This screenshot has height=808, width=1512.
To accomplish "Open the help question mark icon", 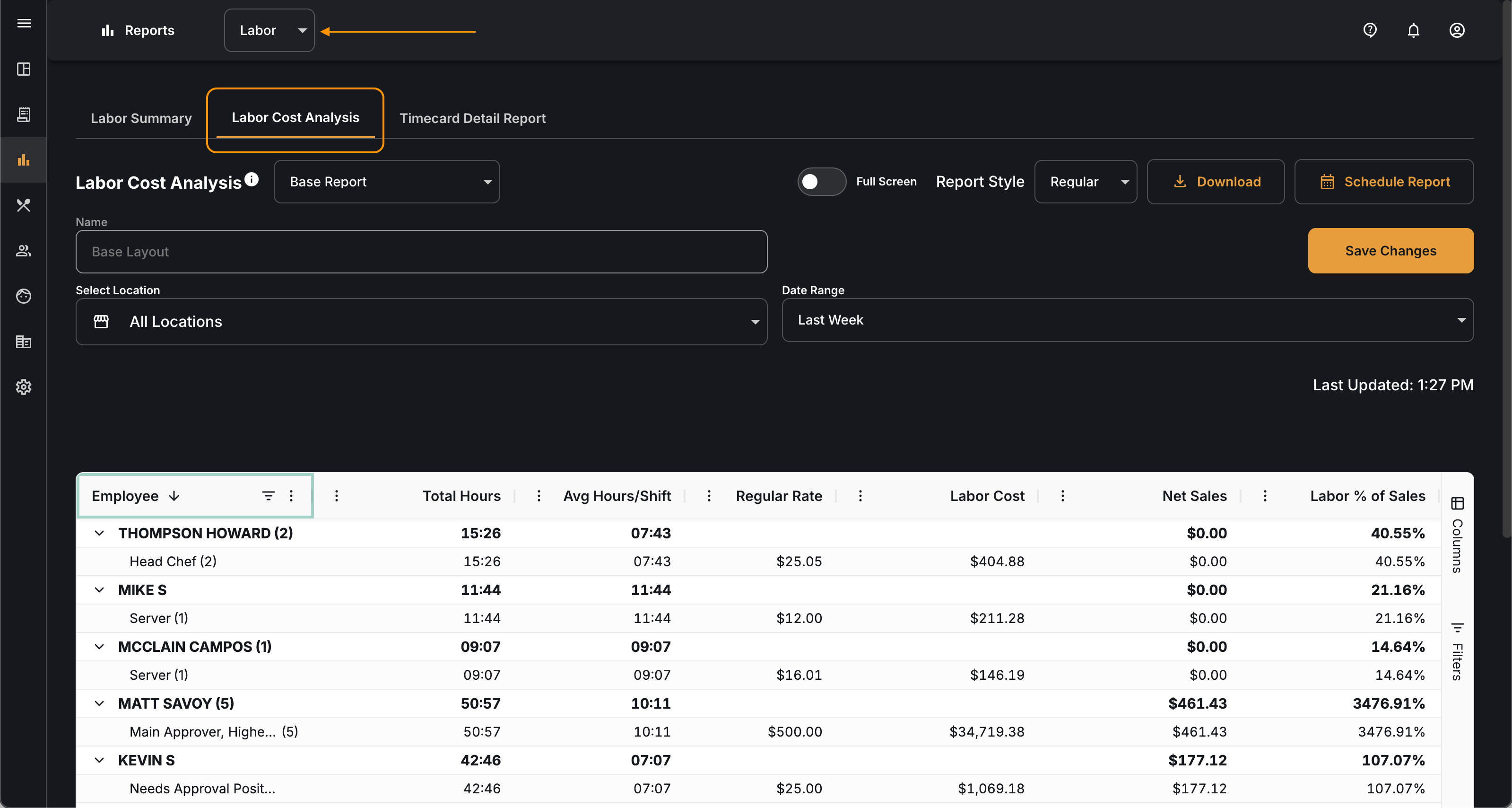I will tap(1369, 30).
